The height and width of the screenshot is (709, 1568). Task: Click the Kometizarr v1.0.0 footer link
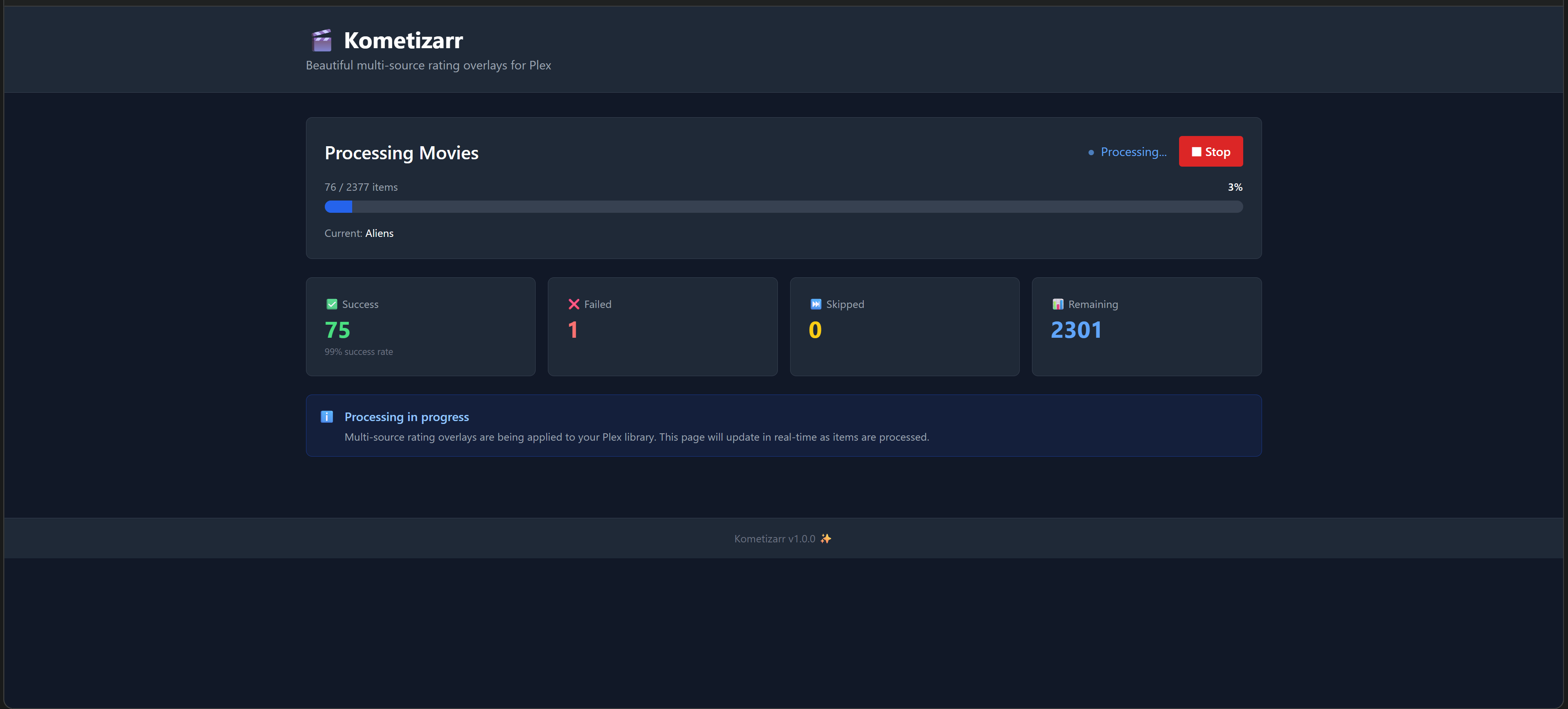774,538
